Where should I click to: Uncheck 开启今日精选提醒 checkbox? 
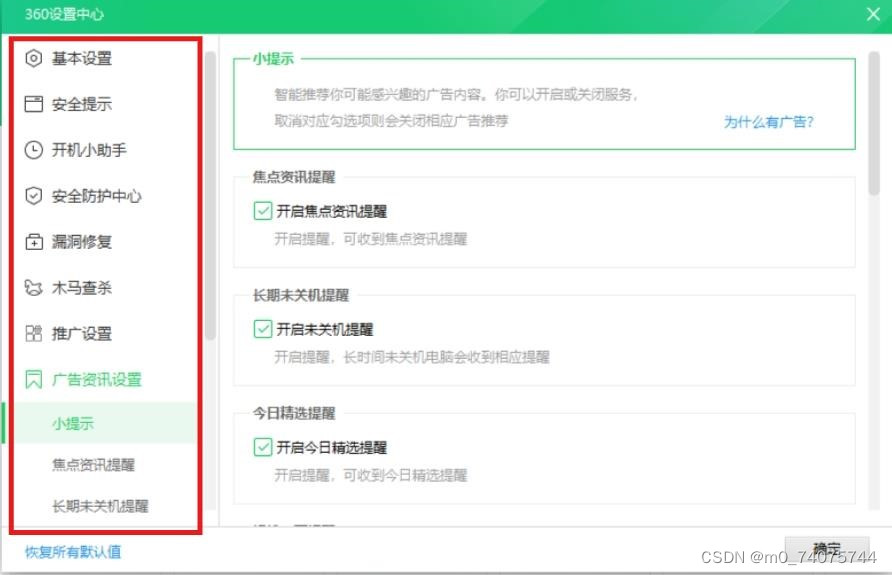(262, 447)
